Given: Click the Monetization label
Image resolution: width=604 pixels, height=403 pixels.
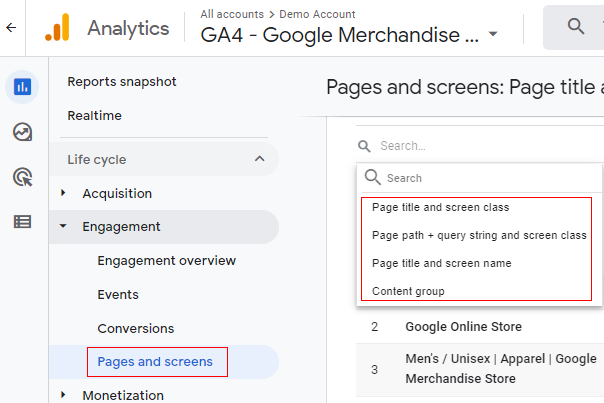Looking at the screenshot, I should coord(123,395).
